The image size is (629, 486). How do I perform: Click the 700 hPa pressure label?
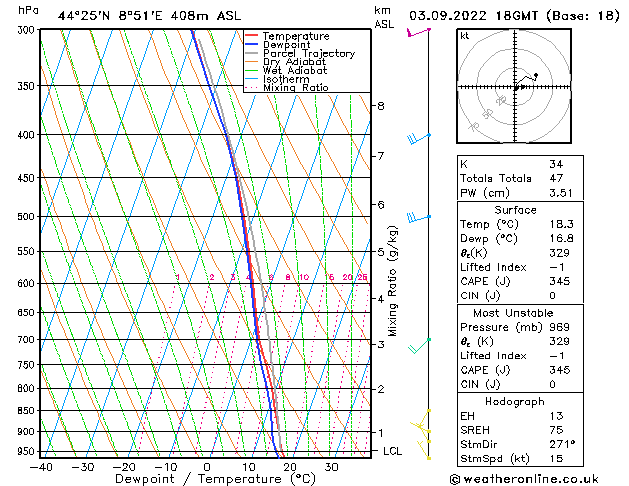coord(28,340)
